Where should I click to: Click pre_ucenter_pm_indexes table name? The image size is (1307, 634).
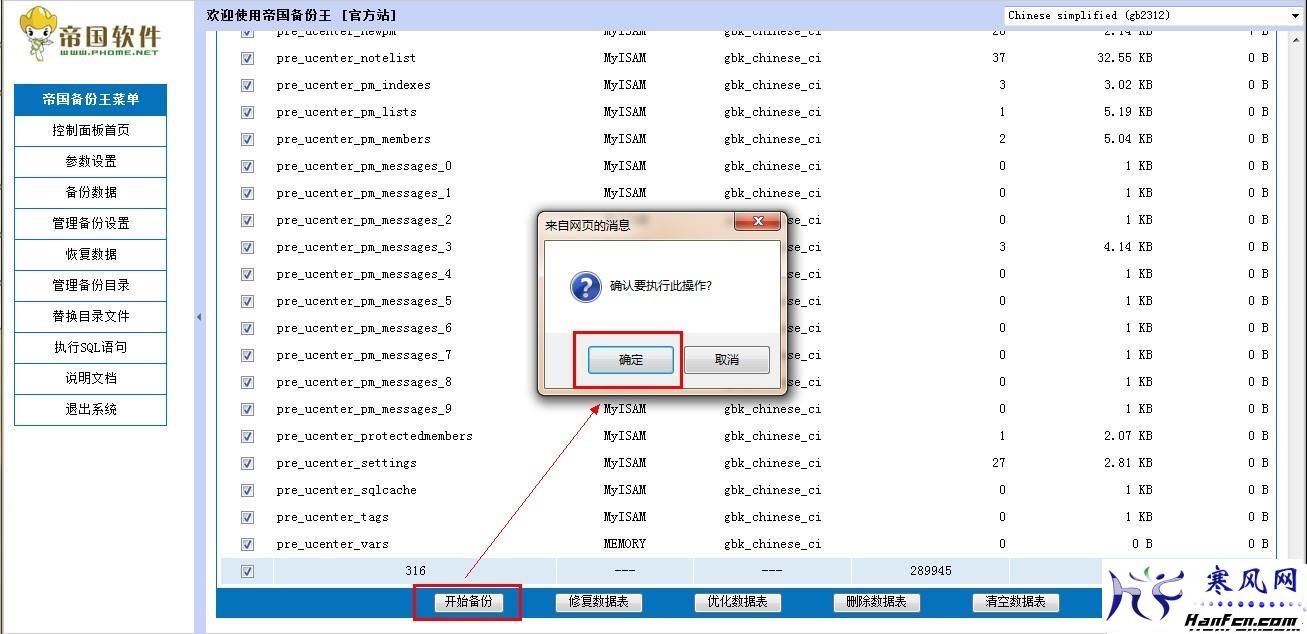[x=353, y=86]
